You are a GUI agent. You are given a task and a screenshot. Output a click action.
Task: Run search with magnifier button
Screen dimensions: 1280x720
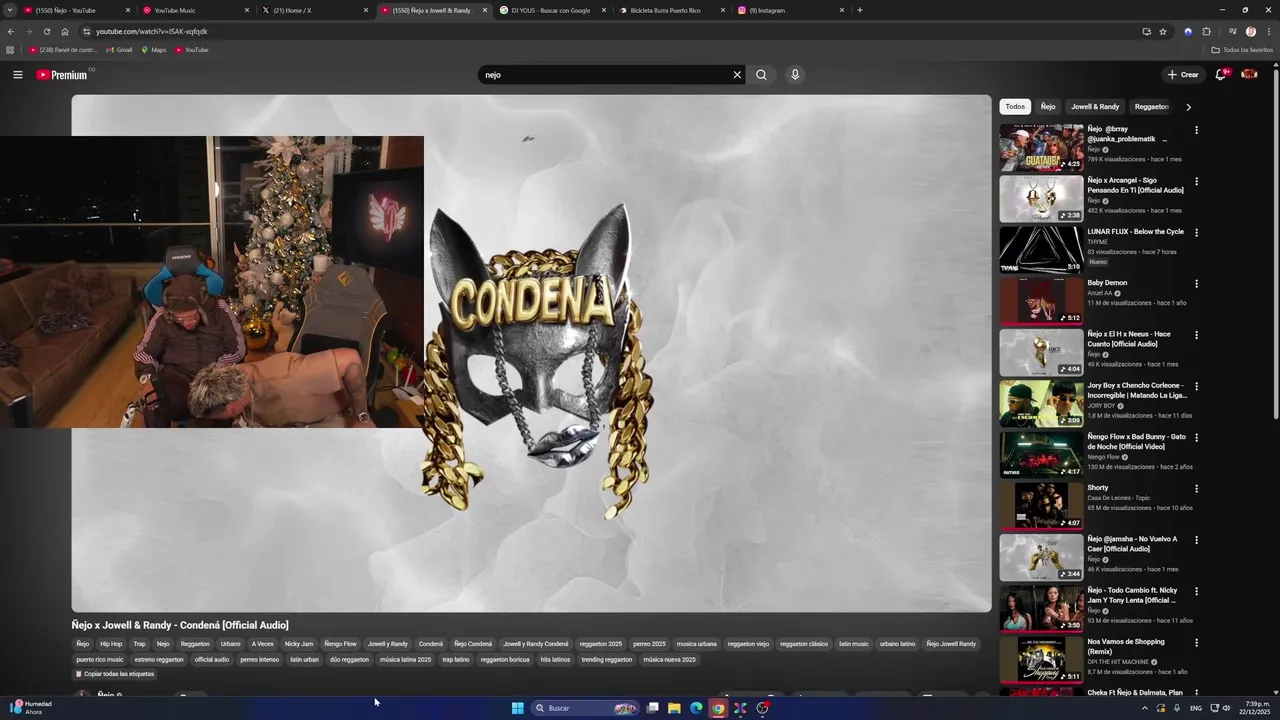[x=761, y=75]
